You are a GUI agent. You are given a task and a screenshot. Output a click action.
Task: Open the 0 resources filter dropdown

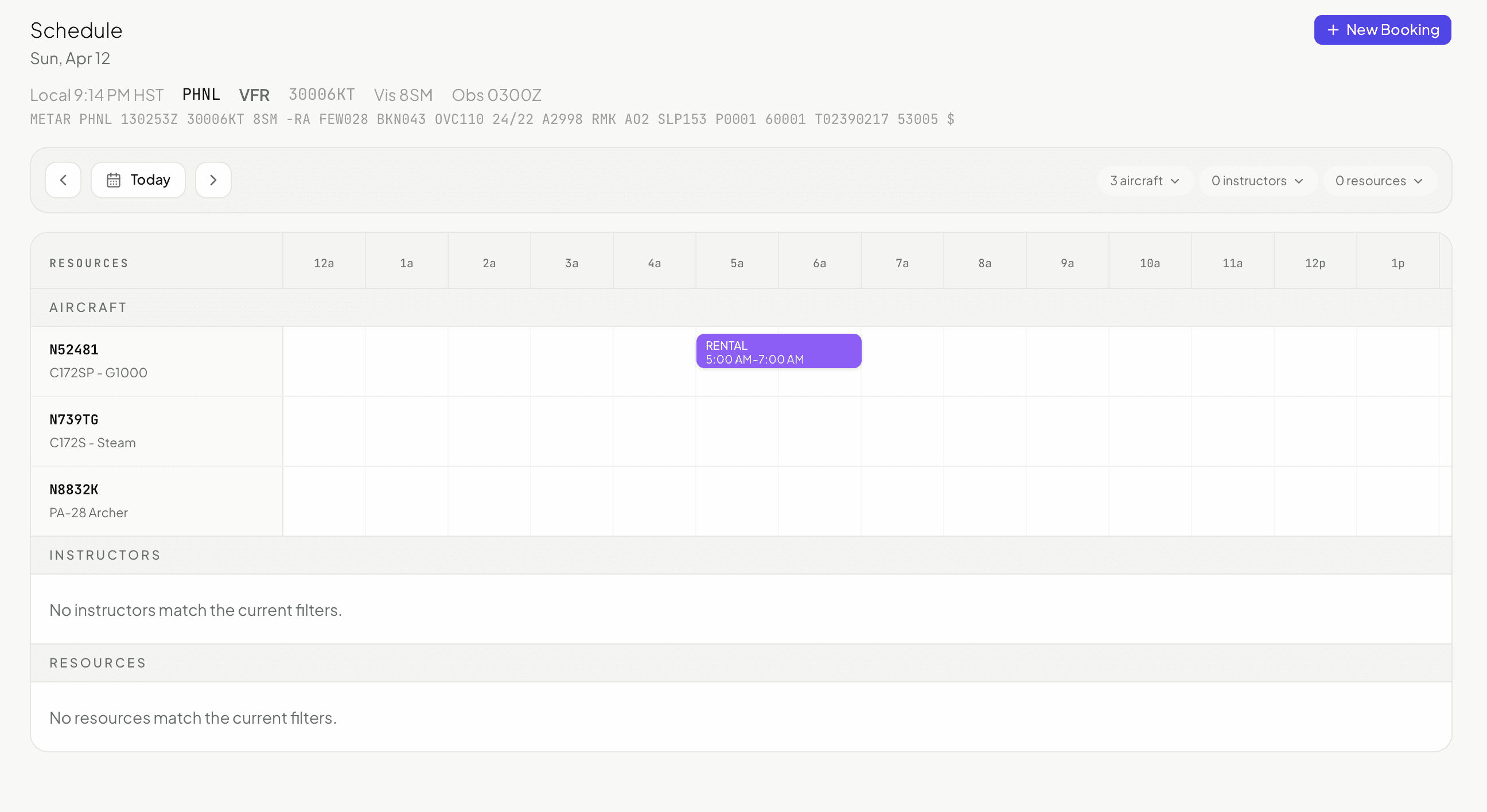pyautogui.click(x=1379, y=181)
